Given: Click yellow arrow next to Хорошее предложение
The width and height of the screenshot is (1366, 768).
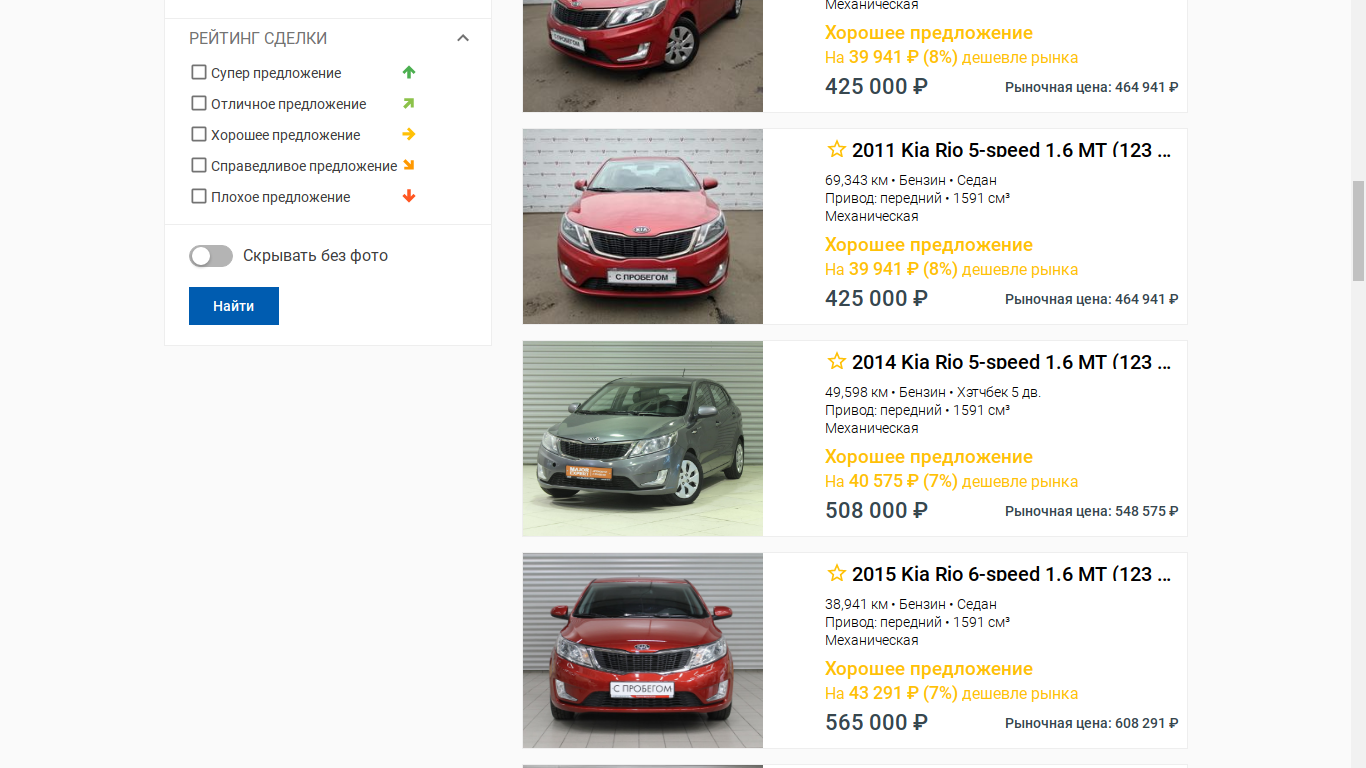Looking at the screenshot, I should [408, 134].
